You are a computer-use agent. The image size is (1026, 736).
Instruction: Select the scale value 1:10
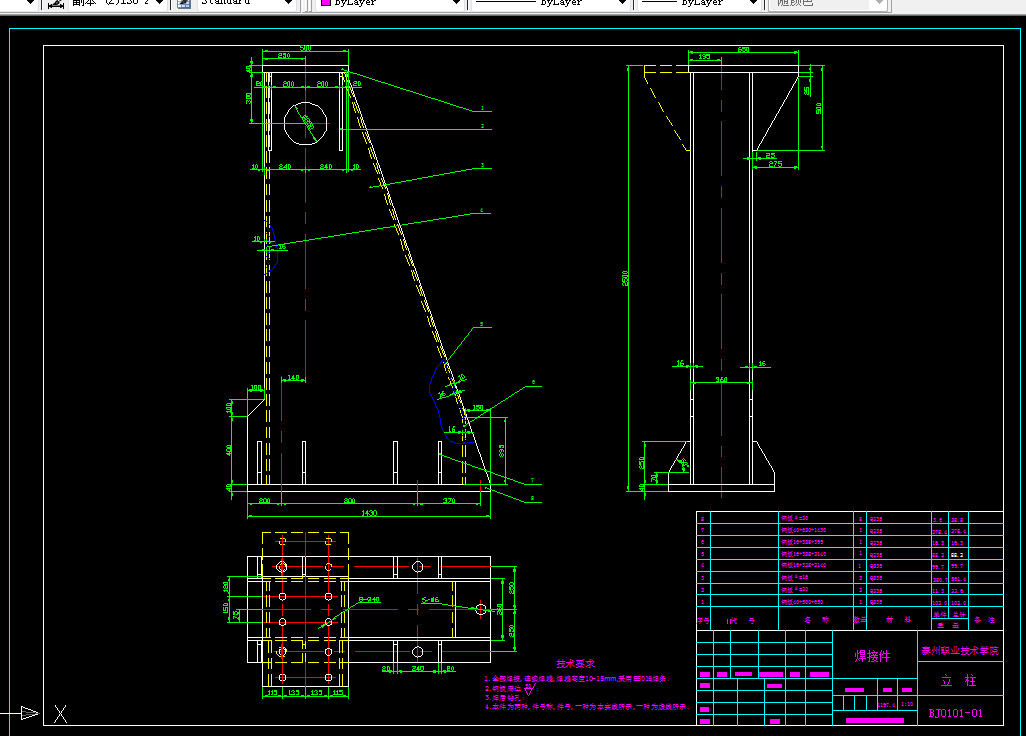click(x=907, y=705)
